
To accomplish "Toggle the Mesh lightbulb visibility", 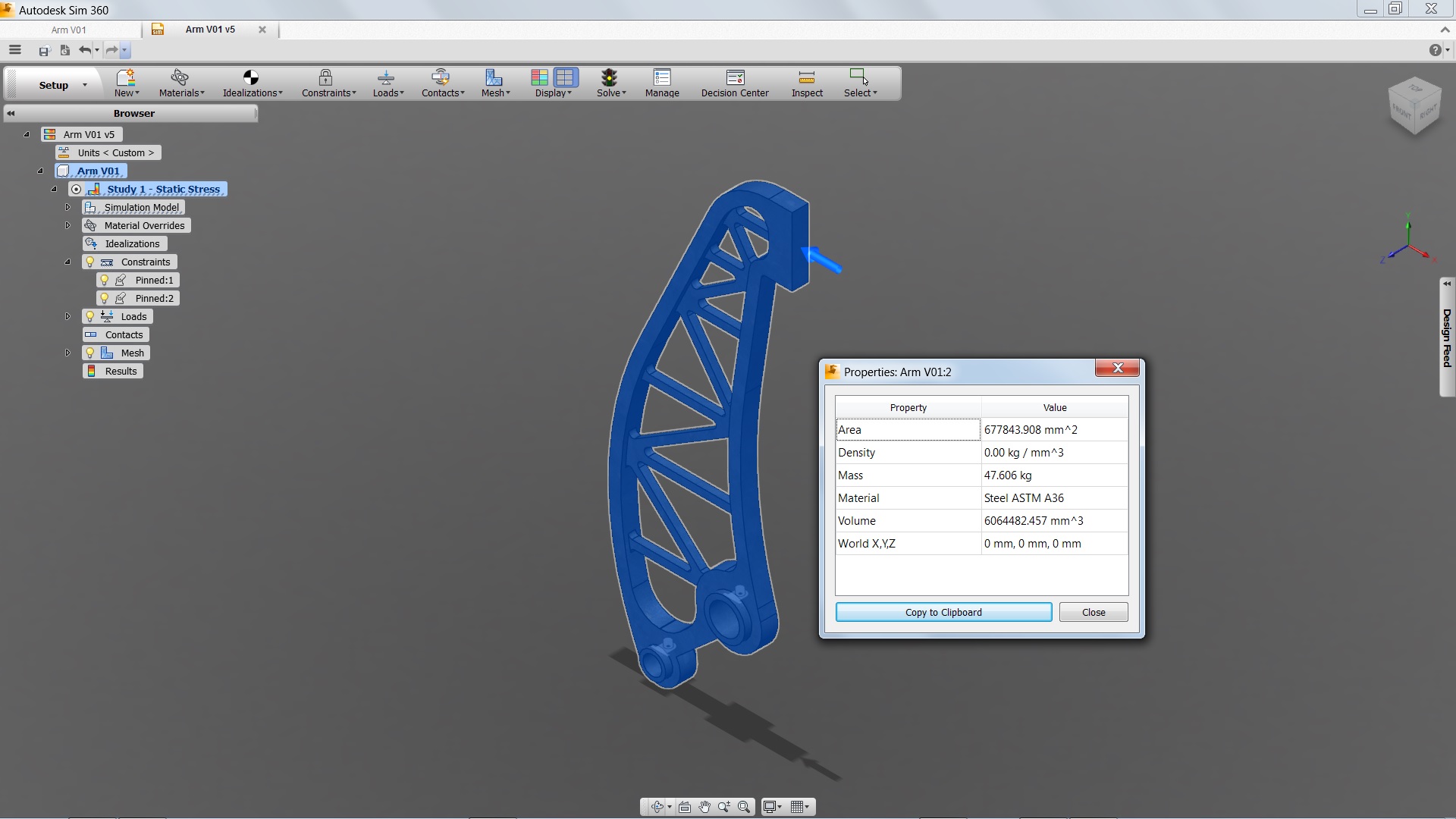I will (90, 353).
